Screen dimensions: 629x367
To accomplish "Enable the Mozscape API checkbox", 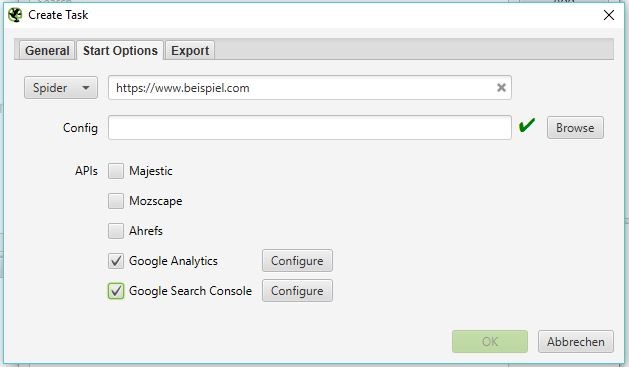I will [116, 201].
